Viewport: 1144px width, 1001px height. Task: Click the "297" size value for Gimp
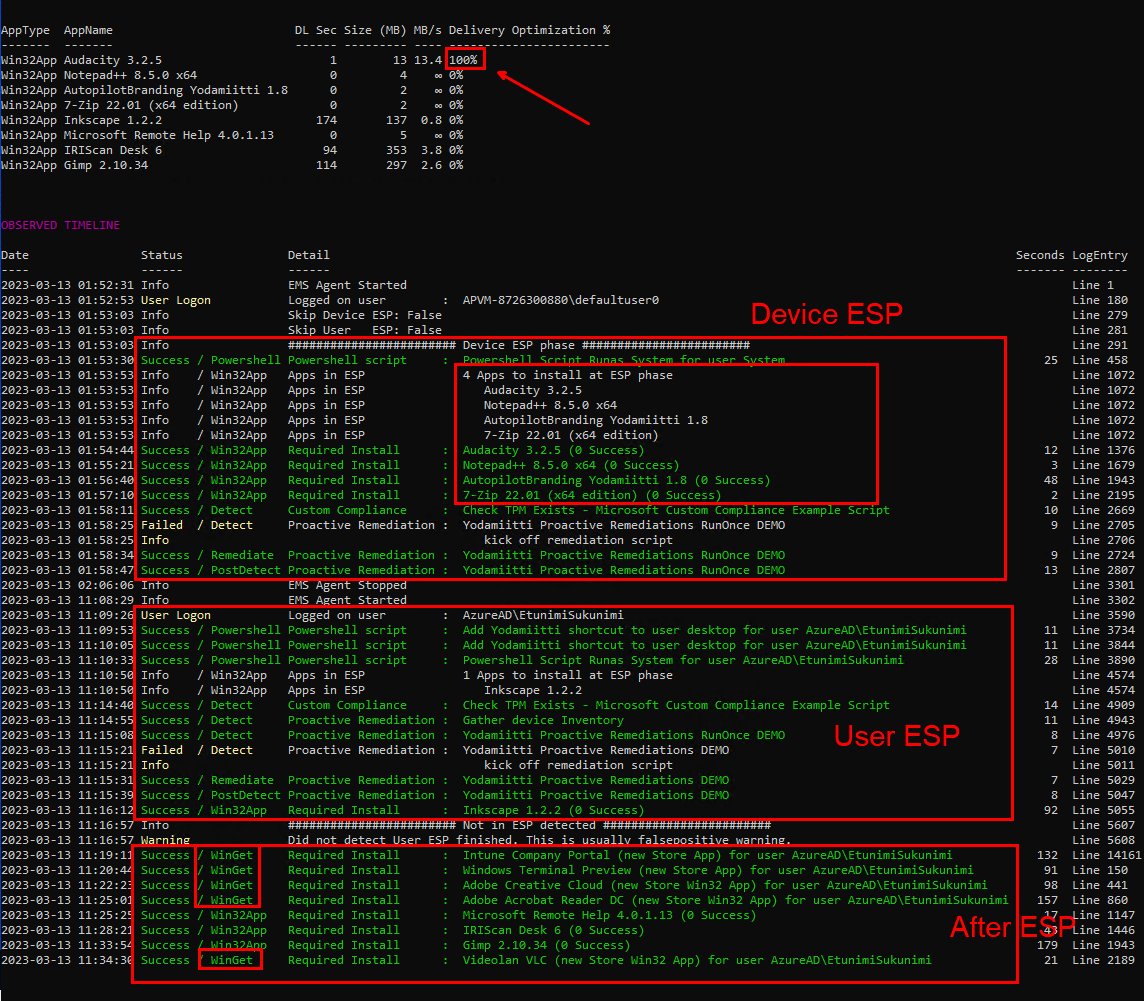click(x=396, y=165)
